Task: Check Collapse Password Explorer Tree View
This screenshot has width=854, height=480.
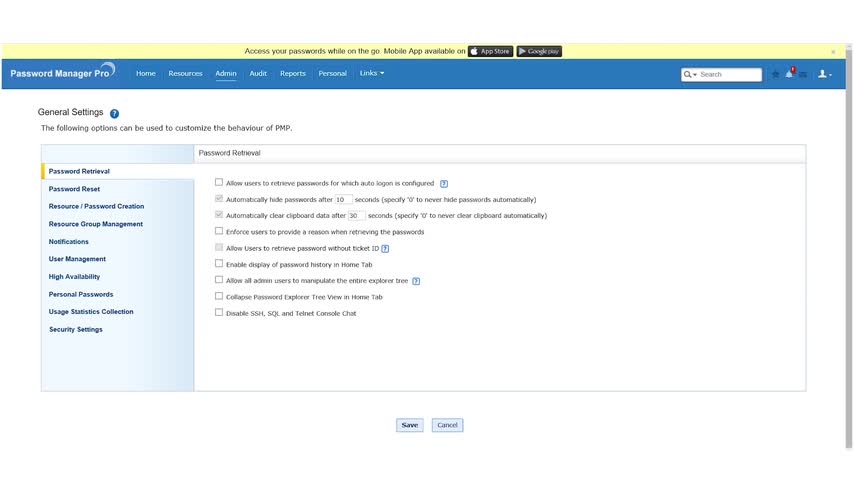Action: pos(219,296)
